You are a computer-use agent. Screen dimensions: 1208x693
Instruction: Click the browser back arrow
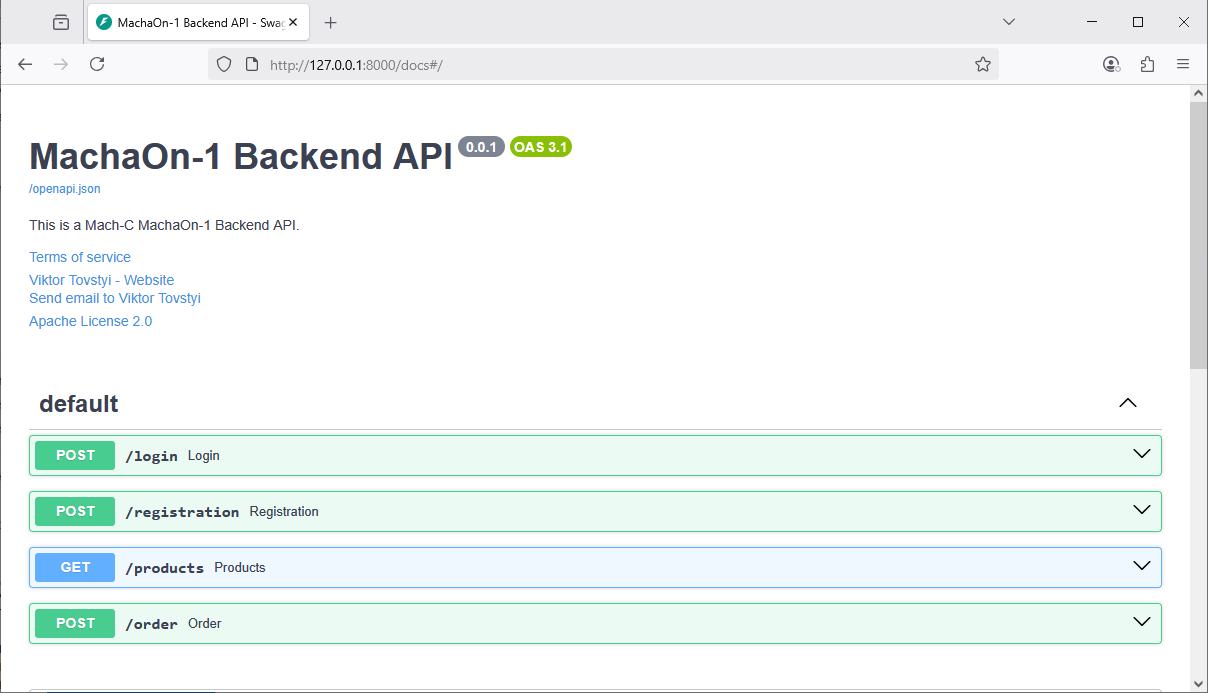(x=26, y=64)
